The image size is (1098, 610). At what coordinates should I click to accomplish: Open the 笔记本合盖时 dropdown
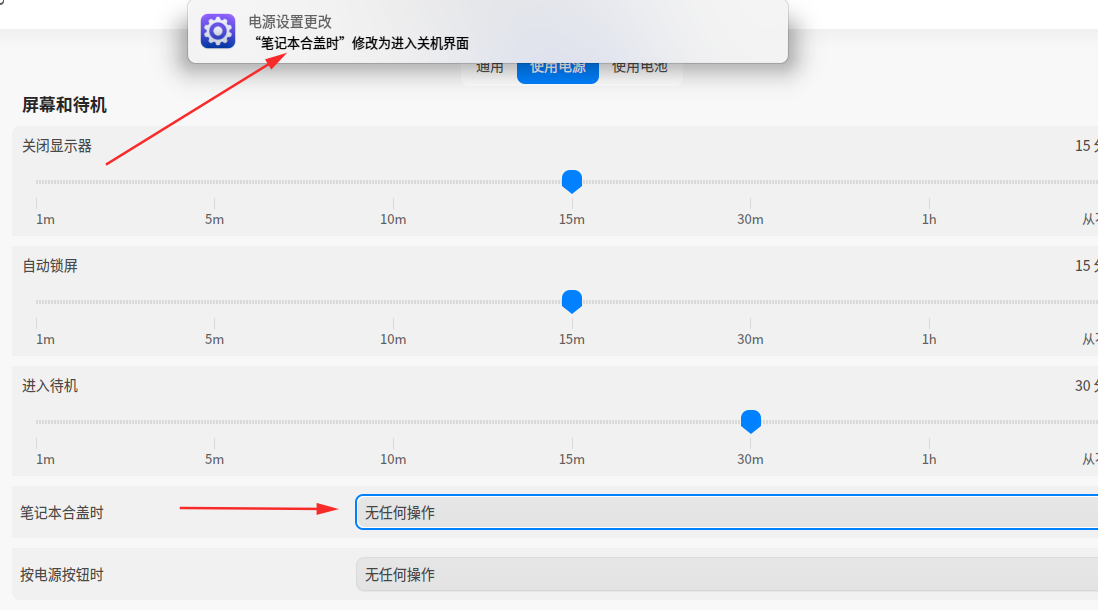pyautogui.click(x=727, y=513)
